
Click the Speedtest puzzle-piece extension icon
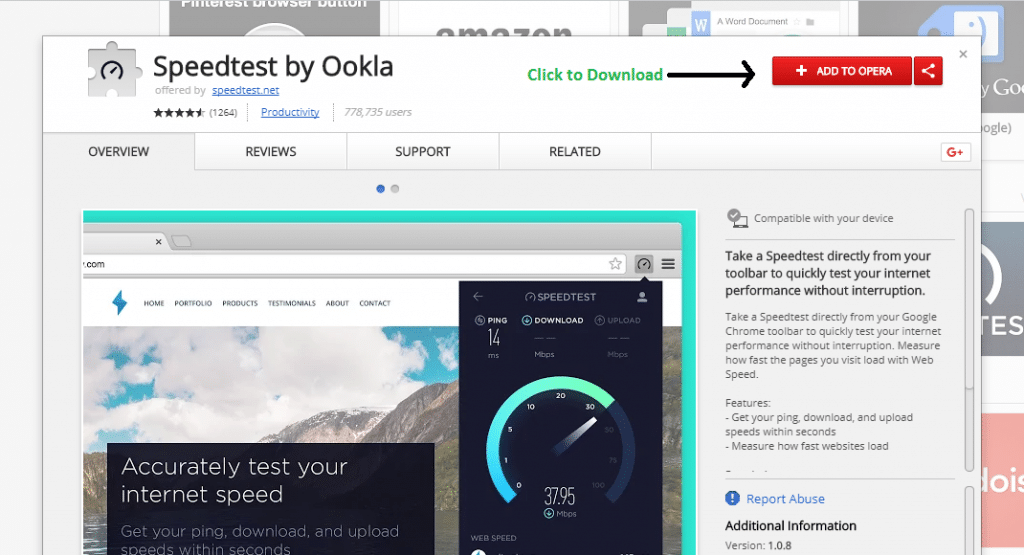click(x=114, y=69)
